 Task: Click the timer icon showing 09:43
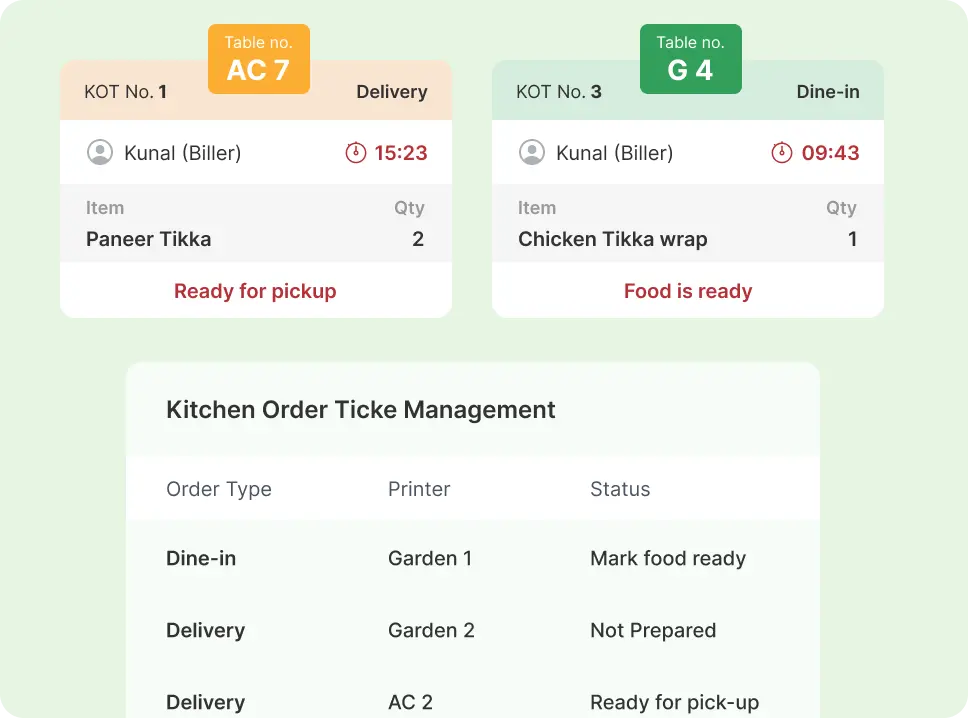point(781,152)
